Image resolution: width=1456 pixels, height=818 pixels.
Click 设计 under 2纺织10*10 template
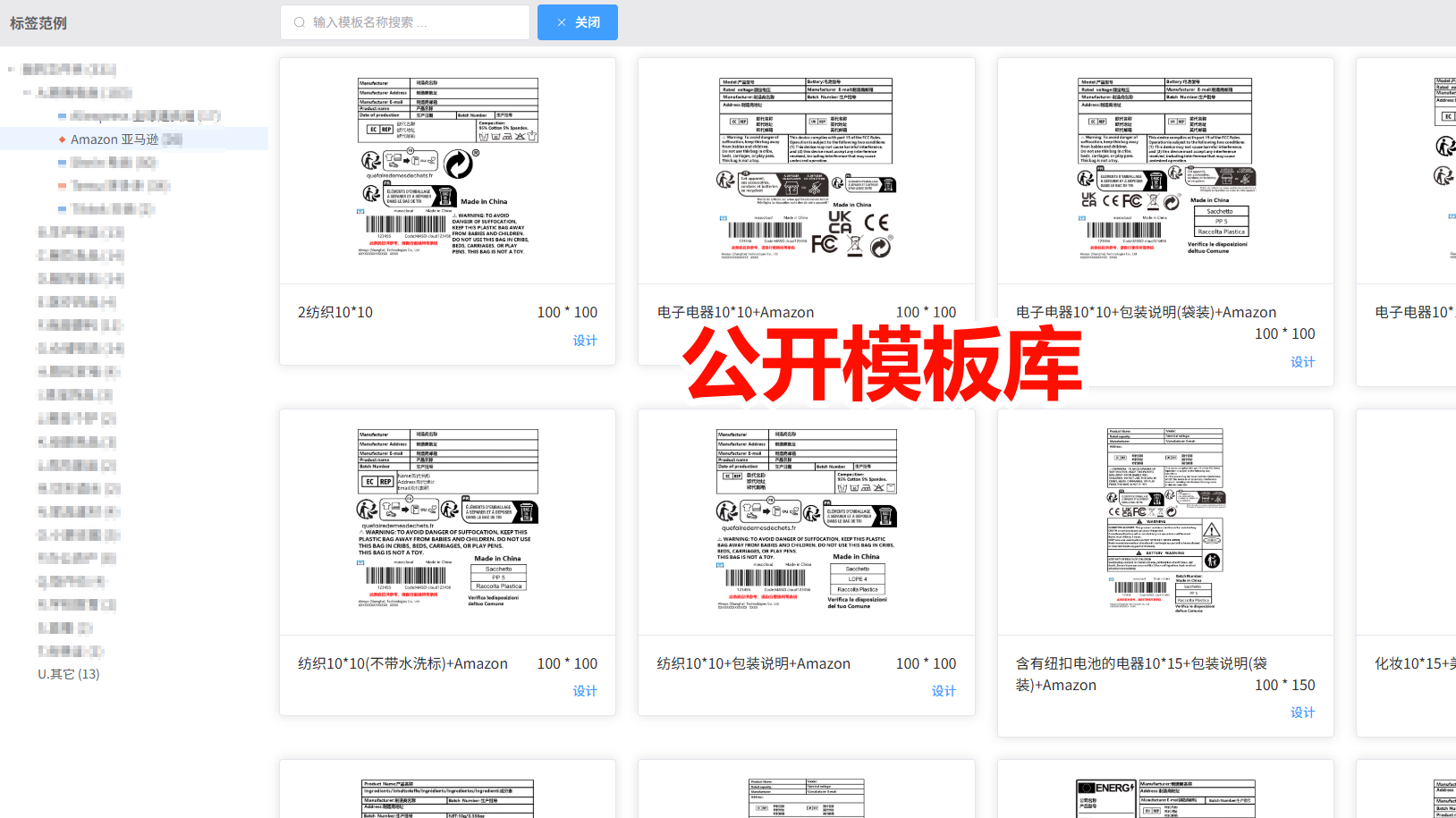[x=585, y=341]
